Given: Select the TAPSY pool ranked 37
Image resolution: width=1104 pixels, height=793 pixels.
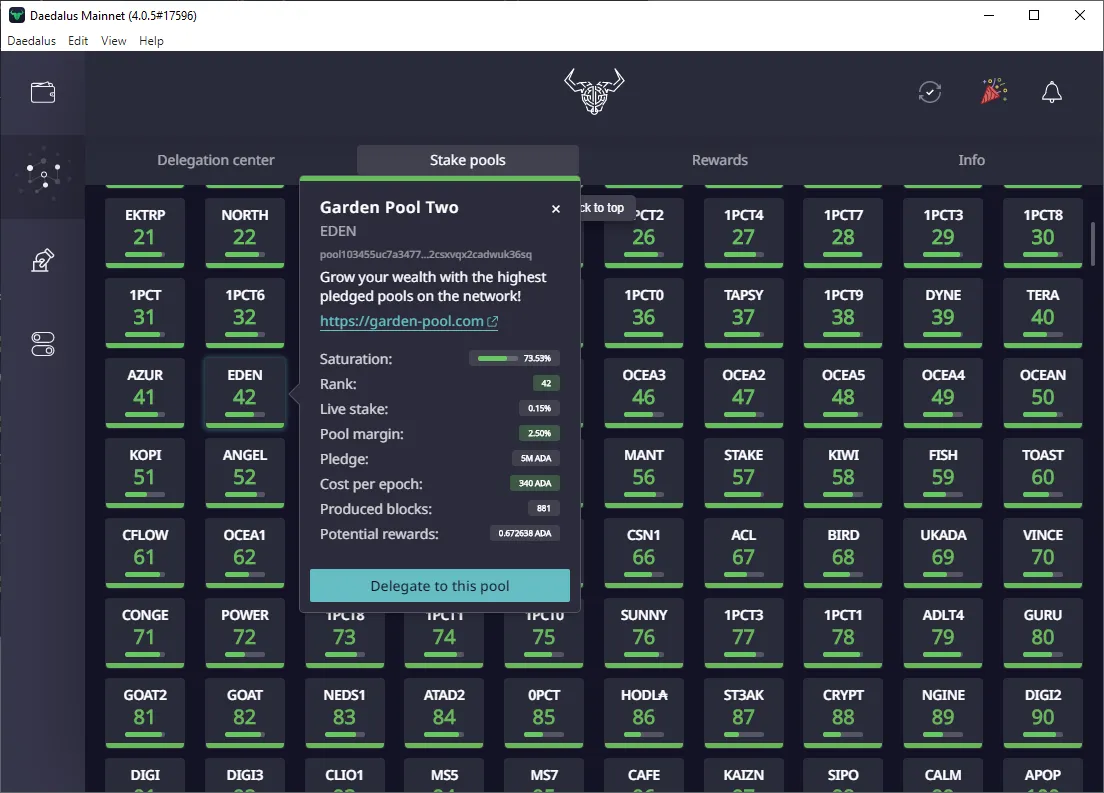Looking at the screenshot, I should coord(744,313).
